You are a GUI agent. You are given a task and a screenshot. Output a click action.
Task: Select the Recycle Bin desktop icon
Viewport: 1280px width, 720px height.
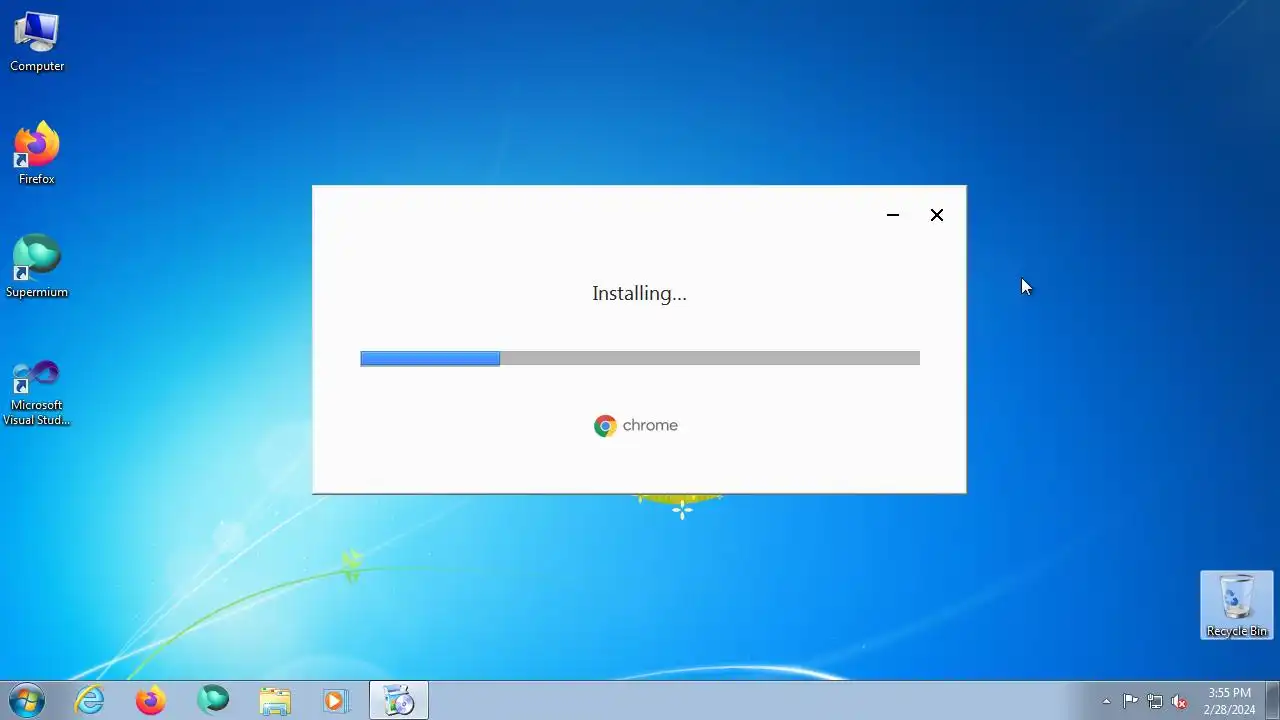pos(1237,605)
